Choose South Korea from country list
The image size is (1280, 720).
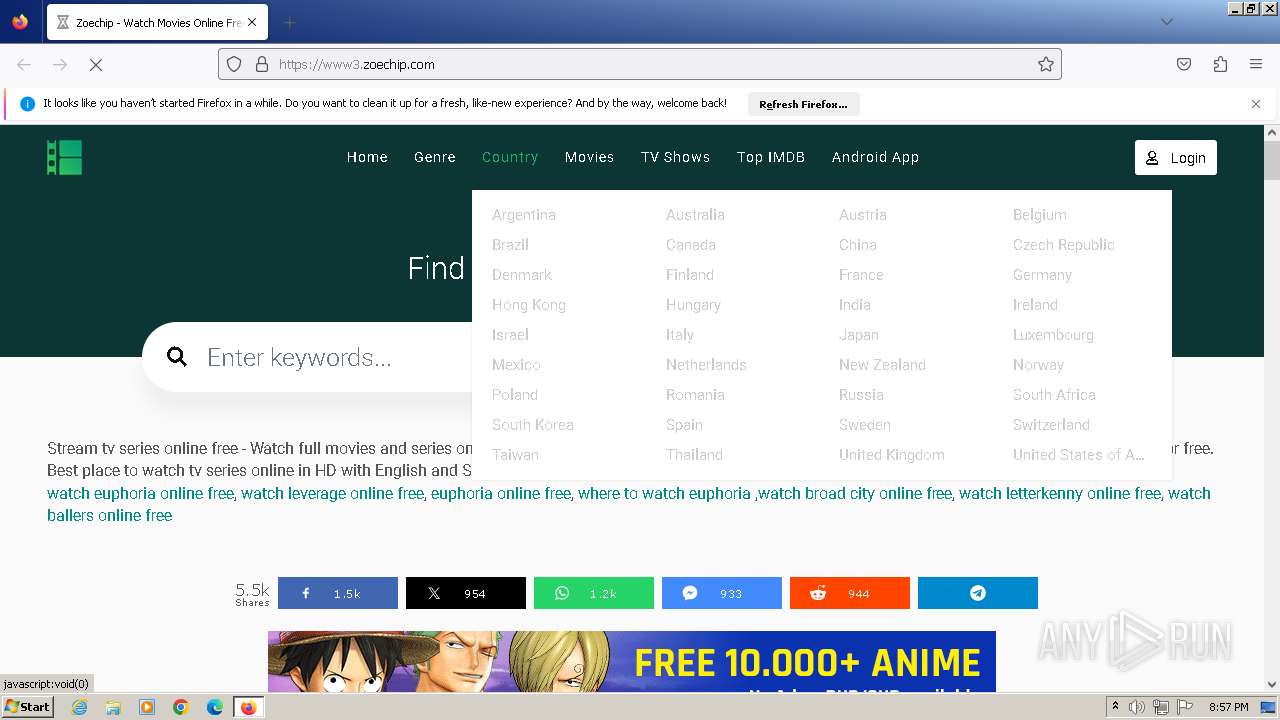(533, 425)
